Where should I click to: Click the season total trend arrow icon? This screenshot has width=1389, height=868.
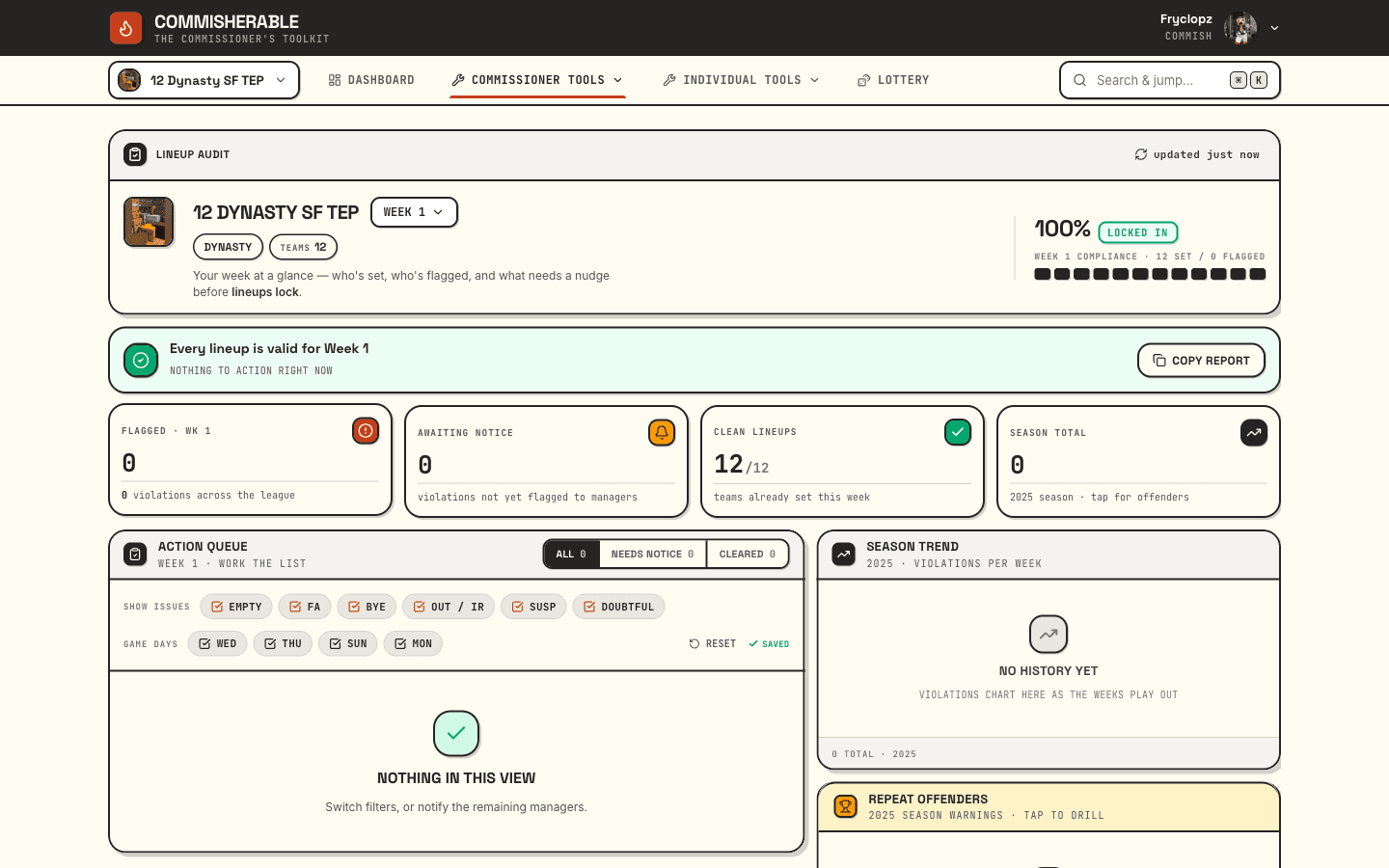click(1254, 433)
